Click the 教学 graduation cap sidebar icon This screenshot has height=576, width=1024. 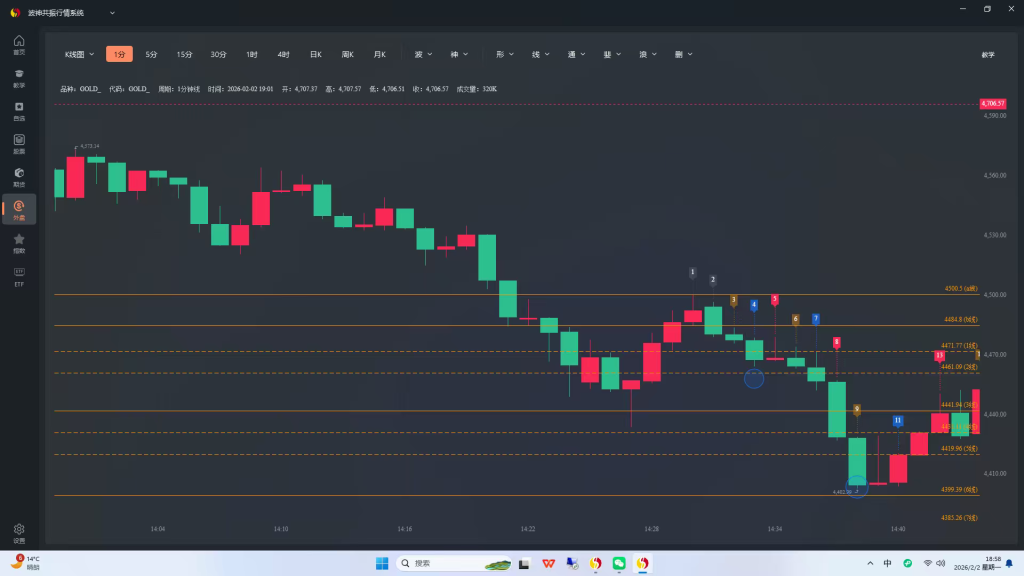(x=19, y=77)
